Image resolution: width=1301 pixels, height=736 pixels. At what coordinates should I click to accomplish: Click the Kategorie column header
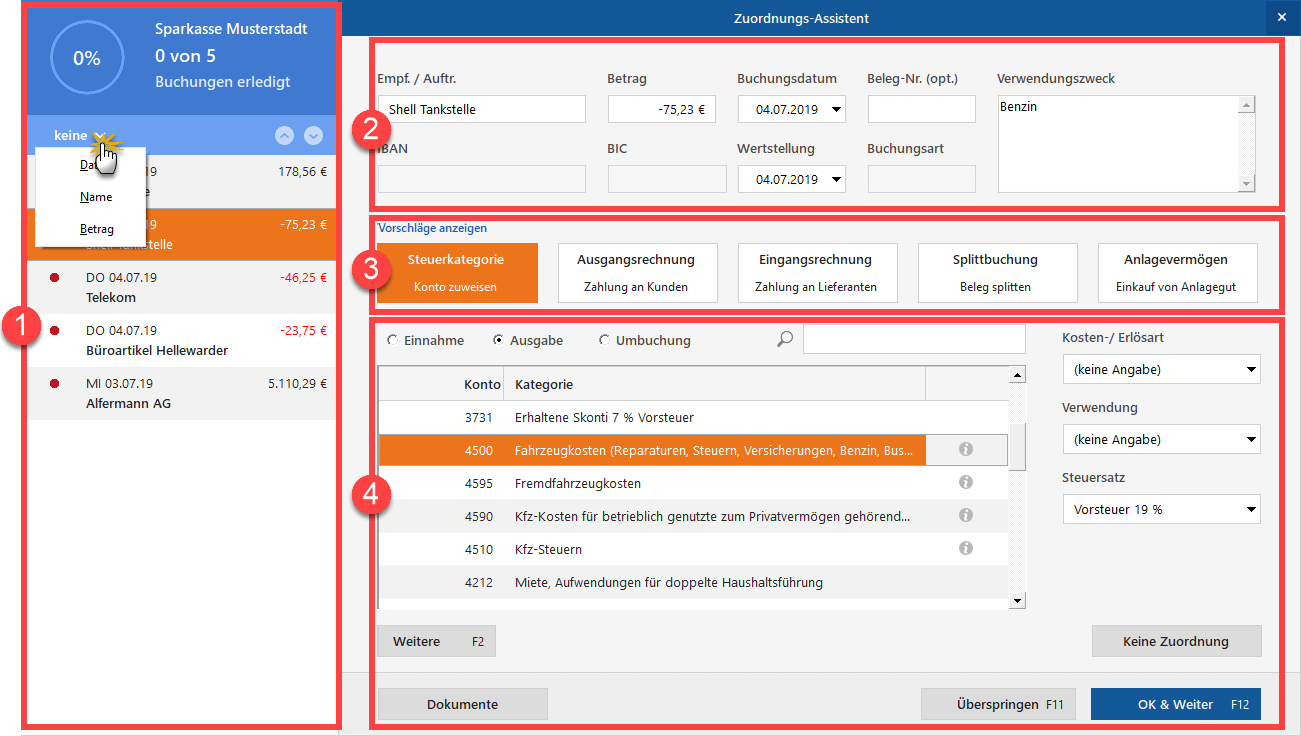point(716,384)
